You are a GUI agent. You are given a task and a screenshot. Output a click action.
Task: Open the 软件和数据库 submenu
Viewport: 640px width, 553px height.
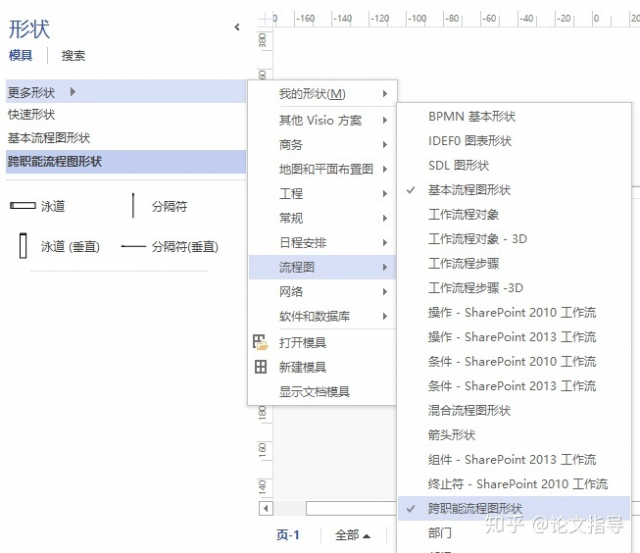322,316
